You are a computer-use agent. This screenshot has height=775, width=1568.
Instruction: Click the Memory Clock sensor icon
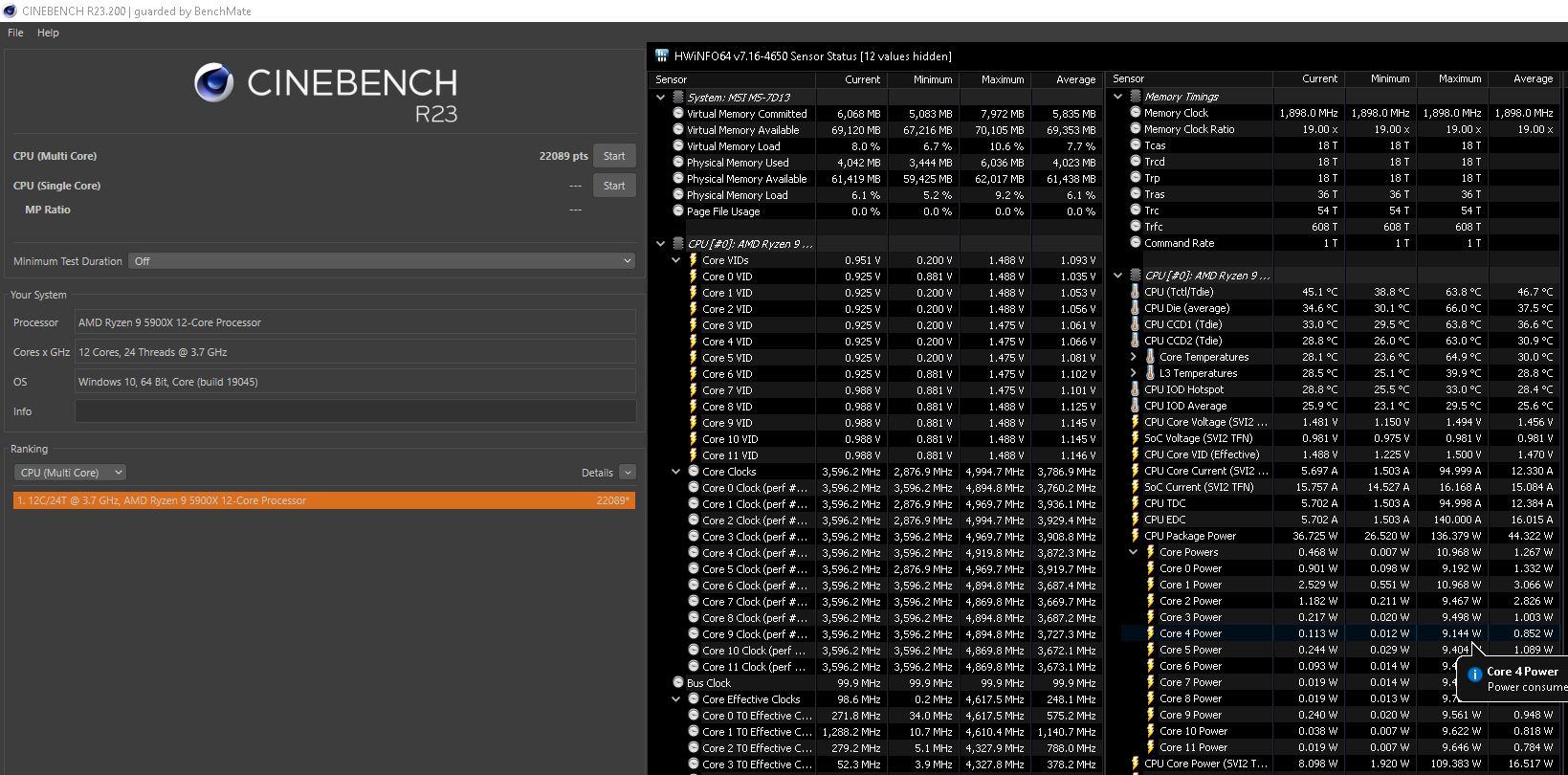coord(1135,113)
